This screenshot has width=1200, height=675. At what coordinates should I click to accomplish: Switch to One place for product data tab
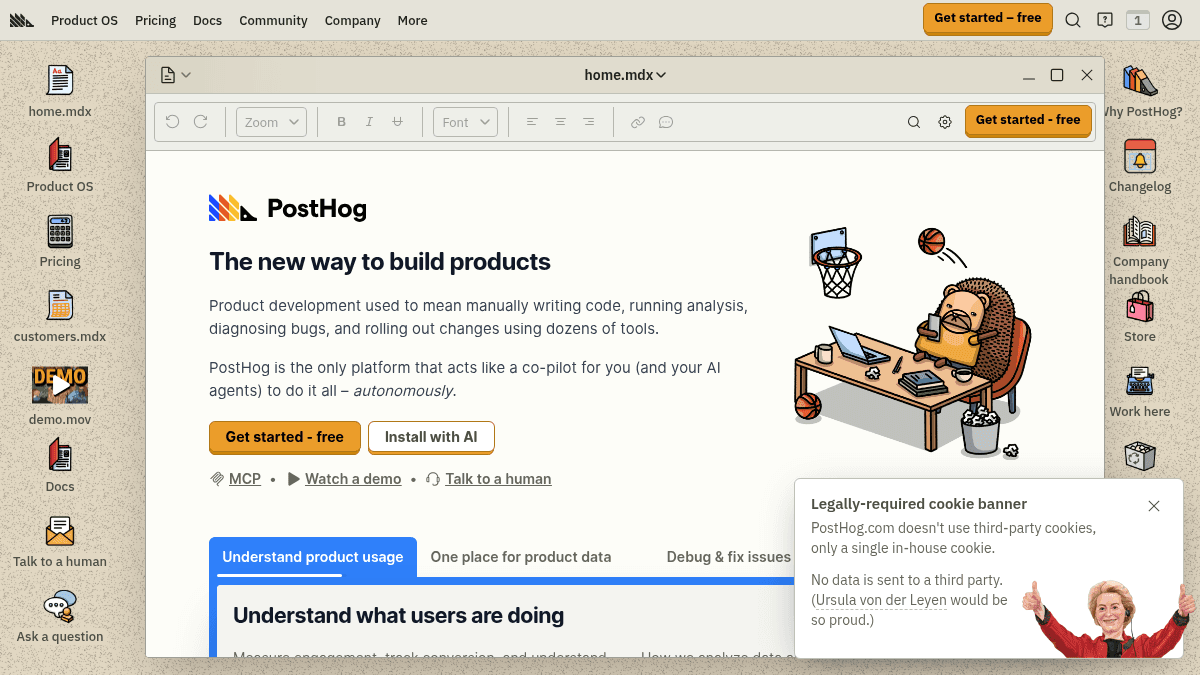(521, 557)
